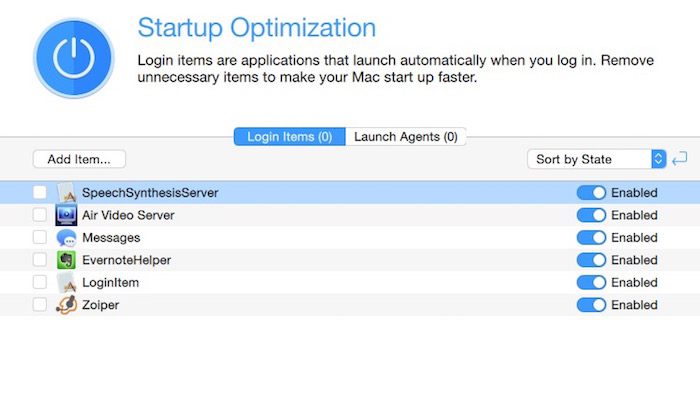Select the Messages row label
The height and width of the screenshot is (417, 700).
[x=111, y=238]
